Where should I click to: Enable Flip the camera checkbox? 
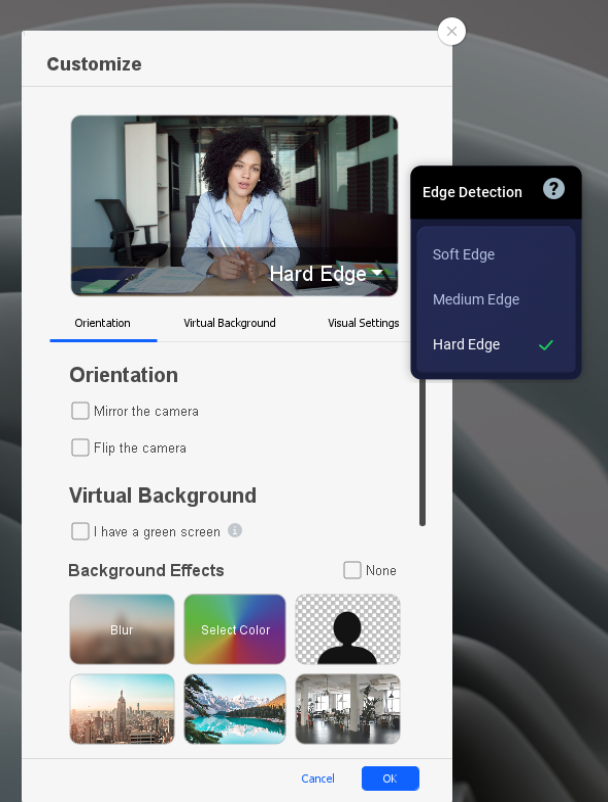[80, 448]
